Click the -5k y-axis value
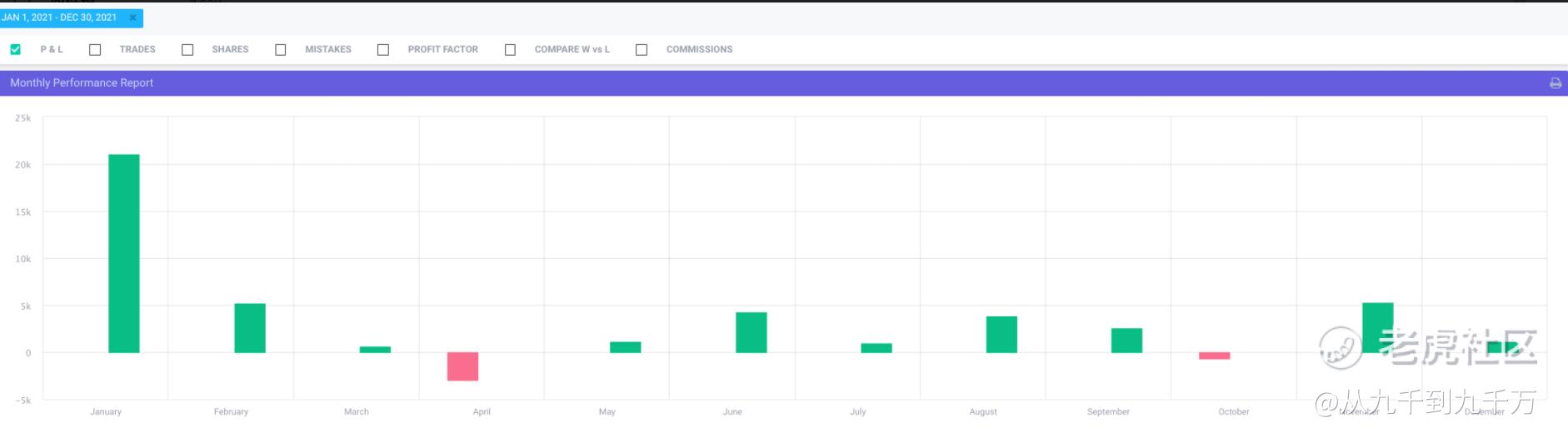The image size is (1568, 438). pyautogui.click(x=23, y=401)
